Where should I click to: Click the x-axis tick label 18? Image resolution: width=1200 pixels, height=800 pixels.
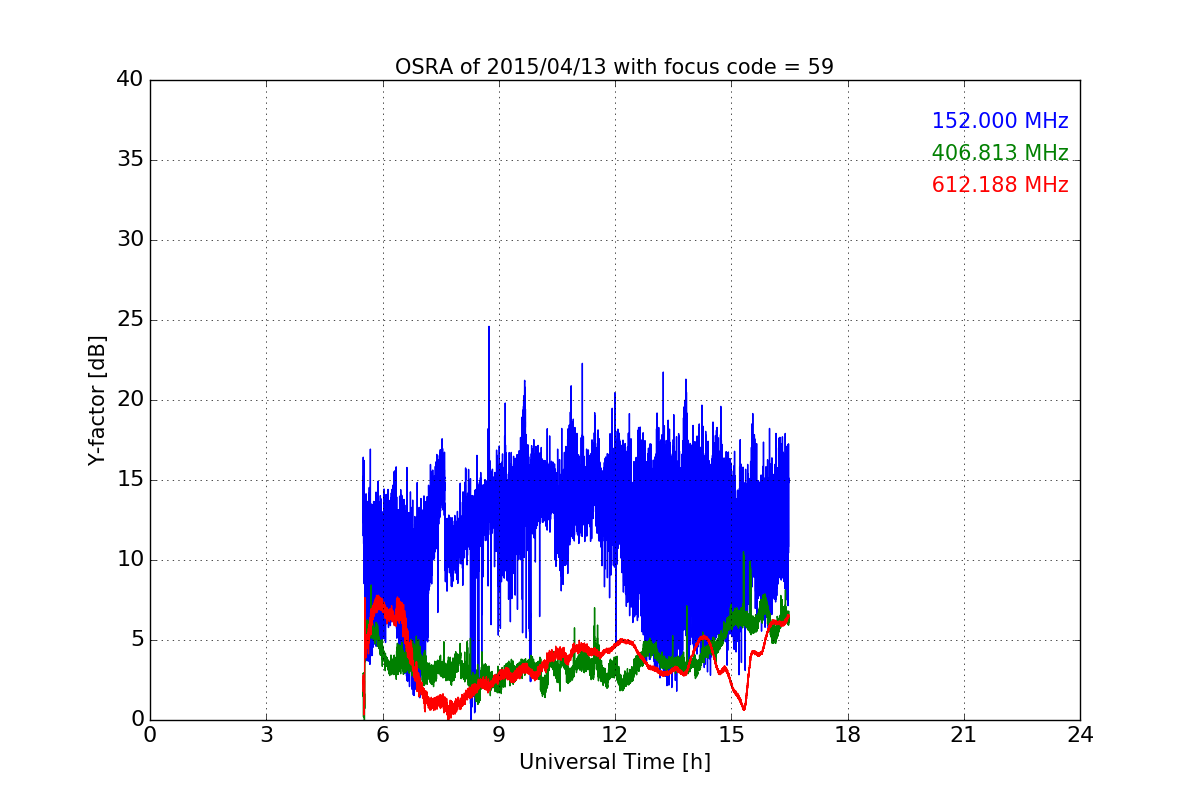coord(848,734)
